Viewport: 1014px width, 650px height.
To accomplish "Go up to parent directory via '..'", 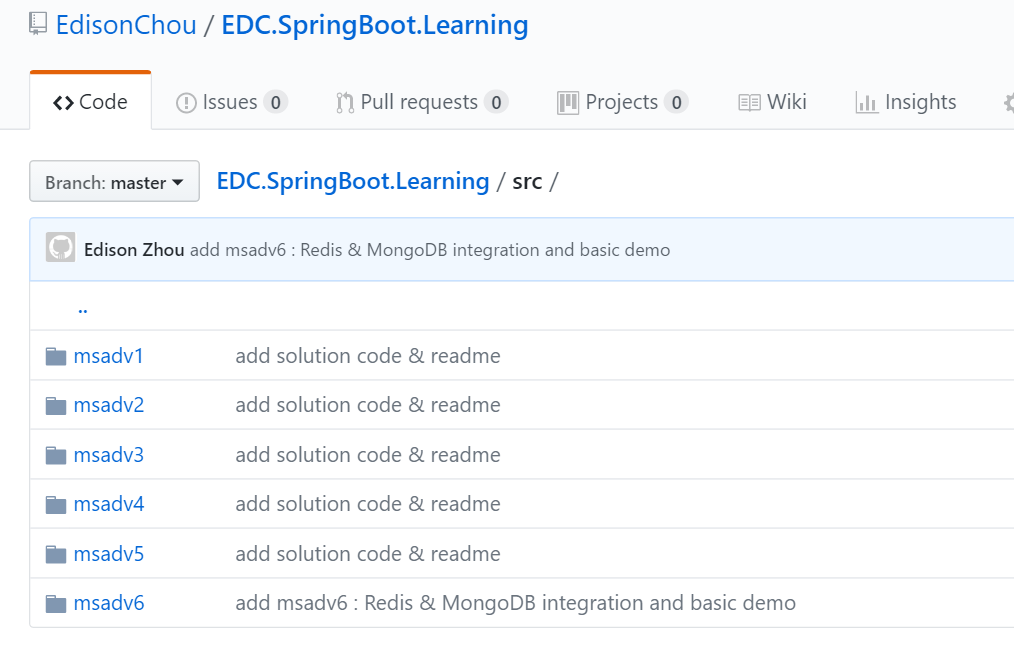I will [83, 309].
